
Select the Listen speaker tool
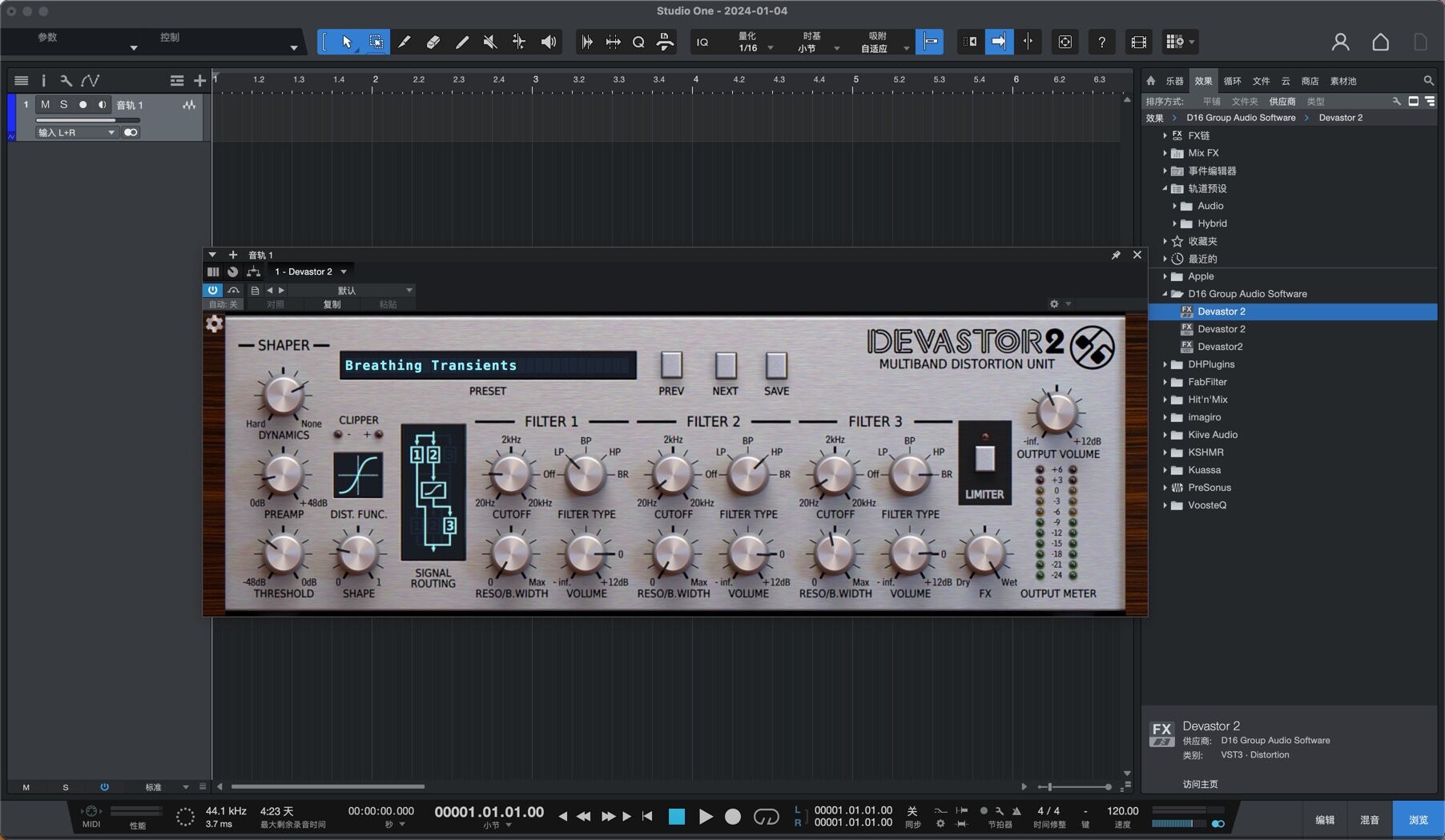[549, 42]
